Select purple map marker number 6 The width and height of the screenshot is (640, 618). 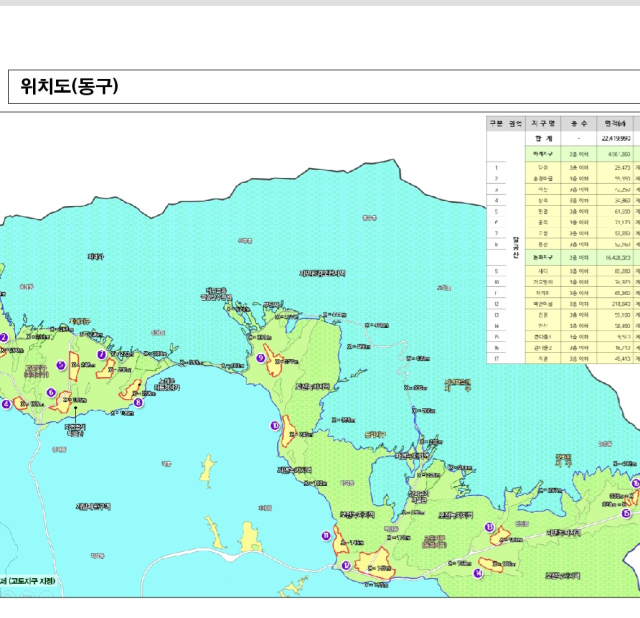tap(51, 392)
